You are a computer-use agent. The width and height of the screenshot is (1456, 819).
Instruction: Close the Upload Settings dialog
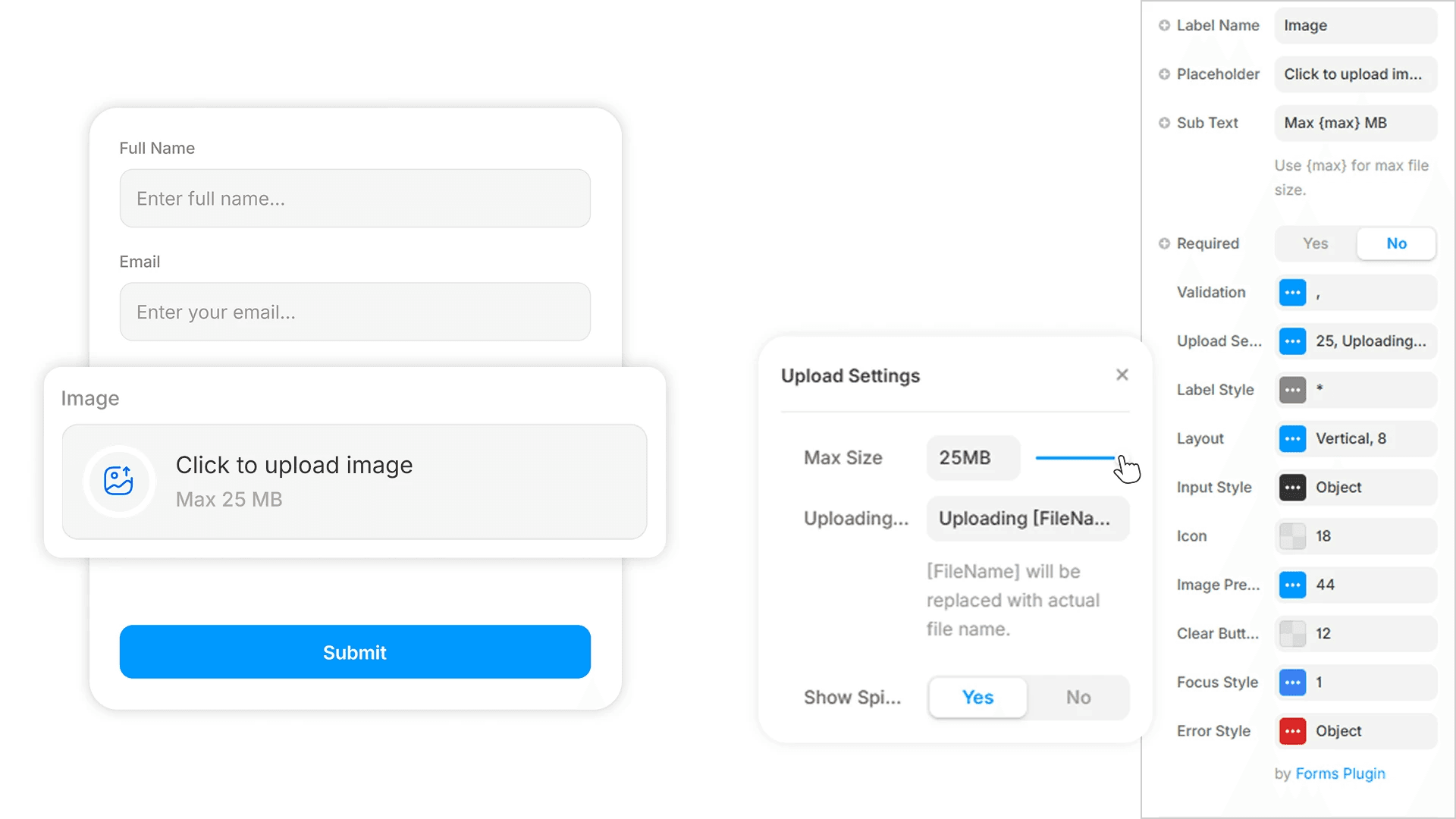point(1122,374)
